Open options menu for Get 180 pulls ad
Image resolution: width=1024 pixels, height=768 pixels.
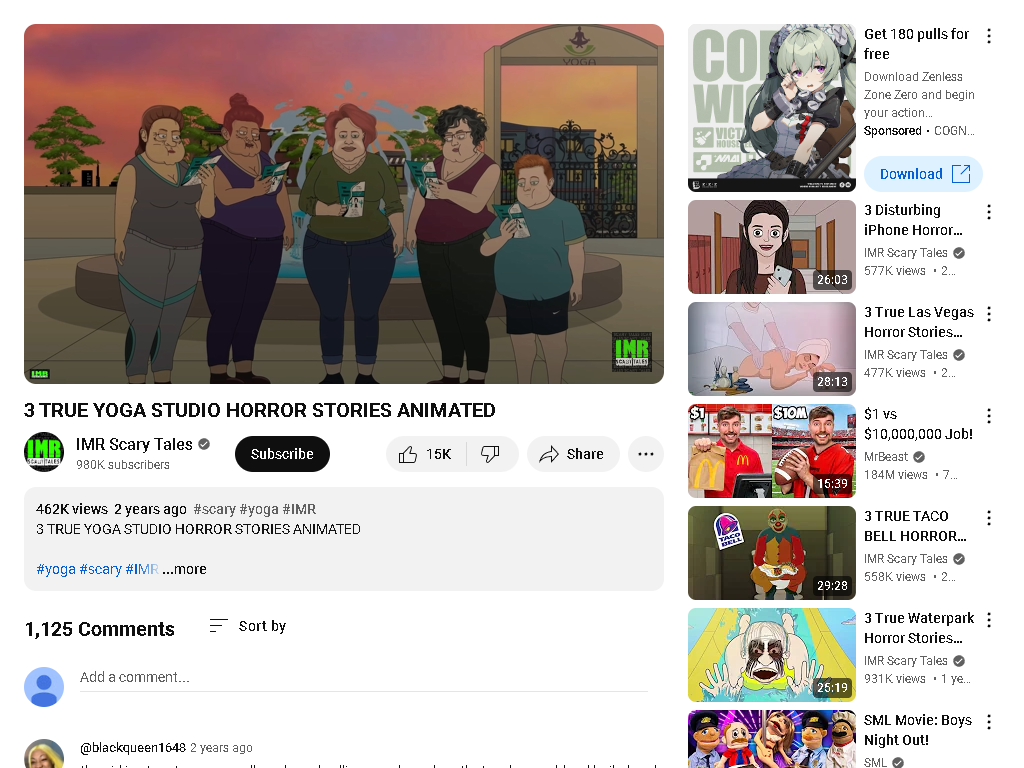(x=989, y=36)
